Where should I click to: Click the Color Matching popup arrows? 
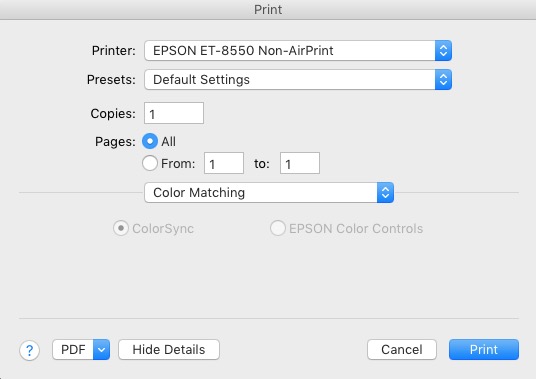386,193
